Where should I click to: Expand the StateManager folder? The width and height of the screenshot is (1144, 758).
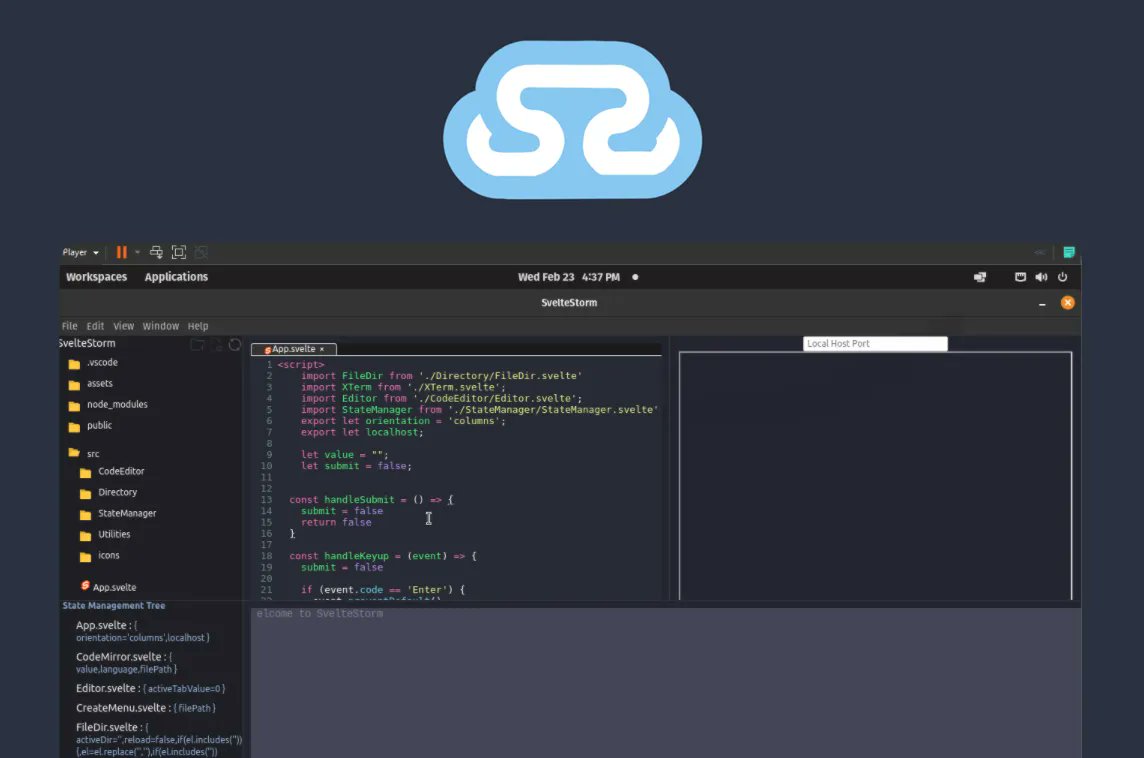pos(118,514)
